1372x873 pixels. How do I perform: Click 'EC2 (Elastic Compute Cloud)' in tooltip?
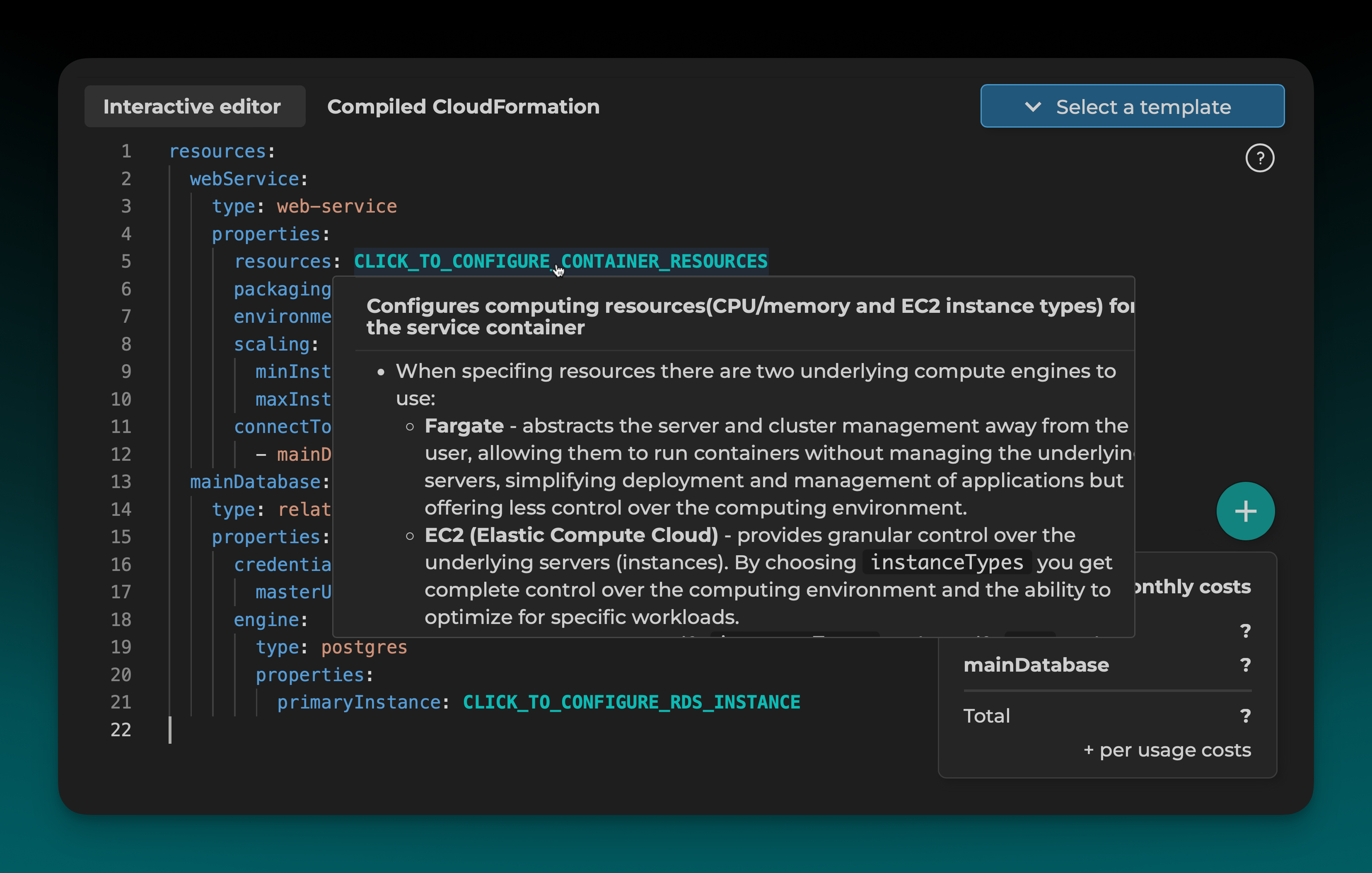(571, 535)
